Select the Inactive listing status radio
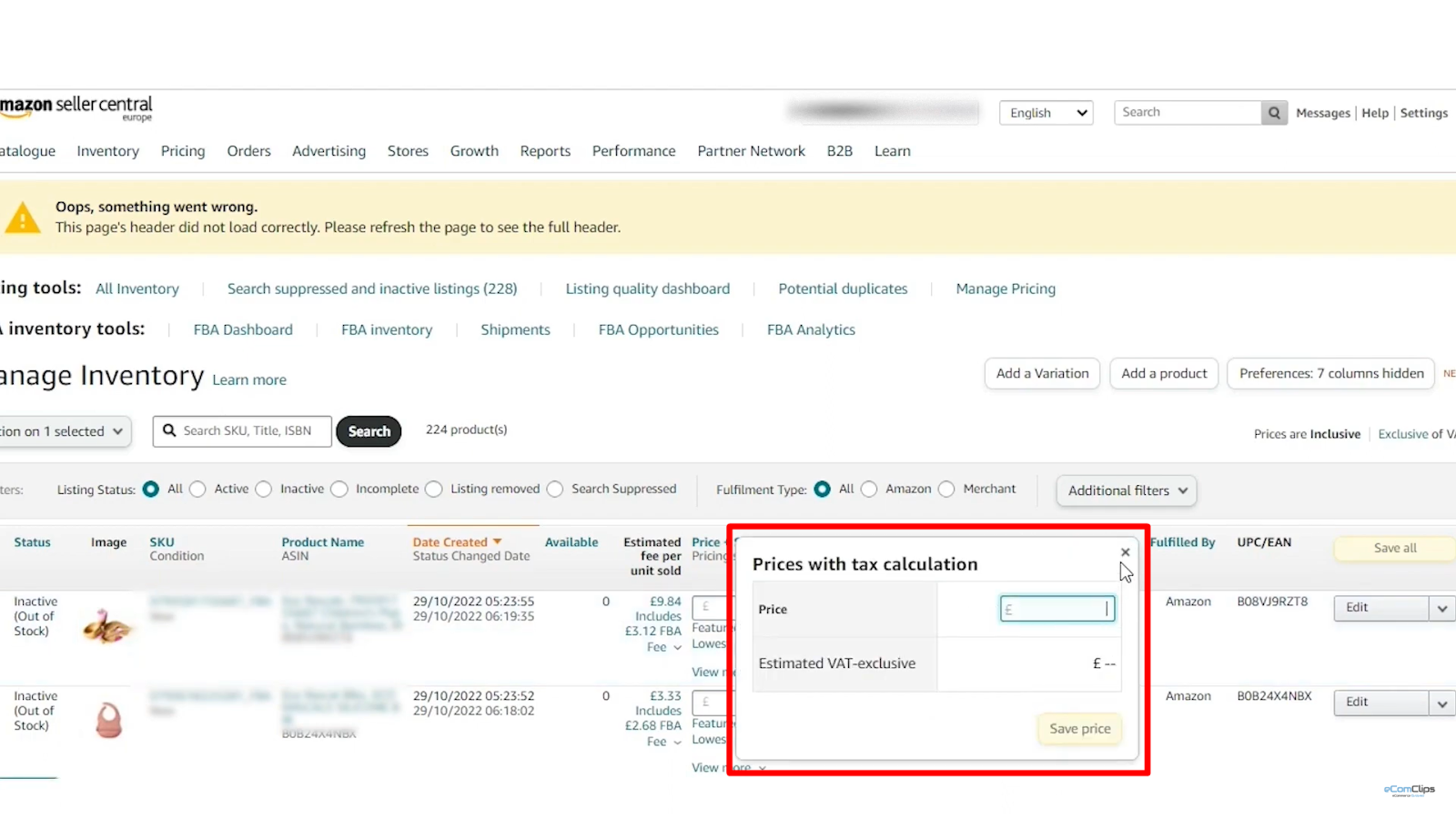1456x819 pixels. click(264, 490)
